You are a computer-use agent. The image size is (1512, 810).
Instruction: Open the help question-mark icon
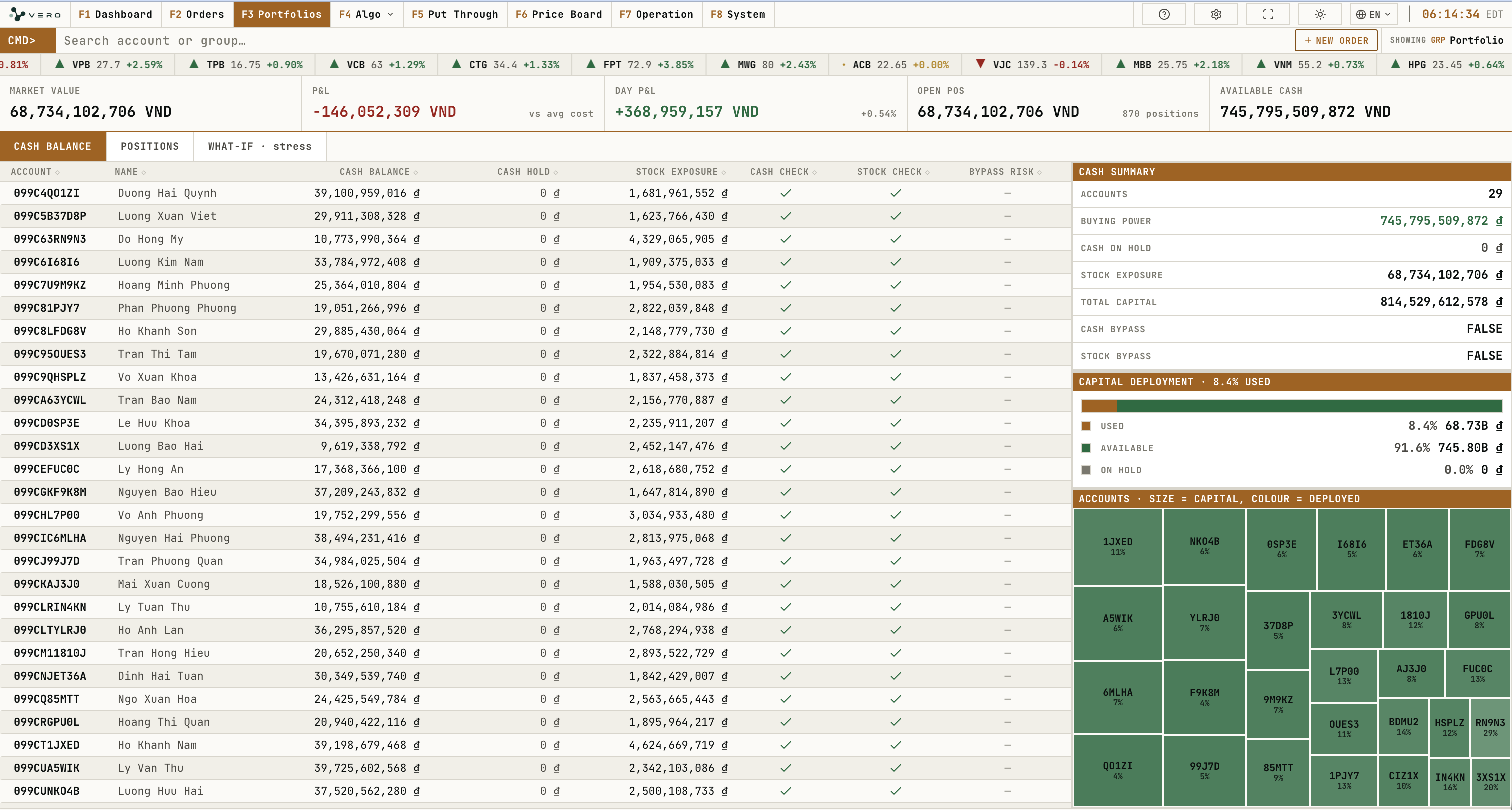click(x=1164, y=14)
